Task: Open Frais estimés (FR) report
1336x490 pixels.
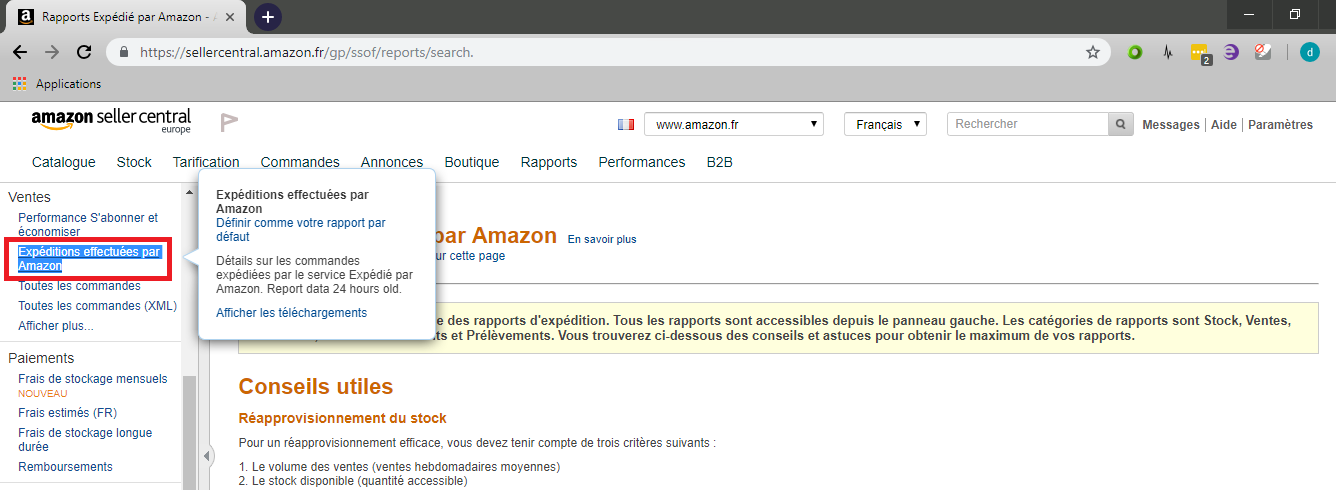Action: point(67,413)
